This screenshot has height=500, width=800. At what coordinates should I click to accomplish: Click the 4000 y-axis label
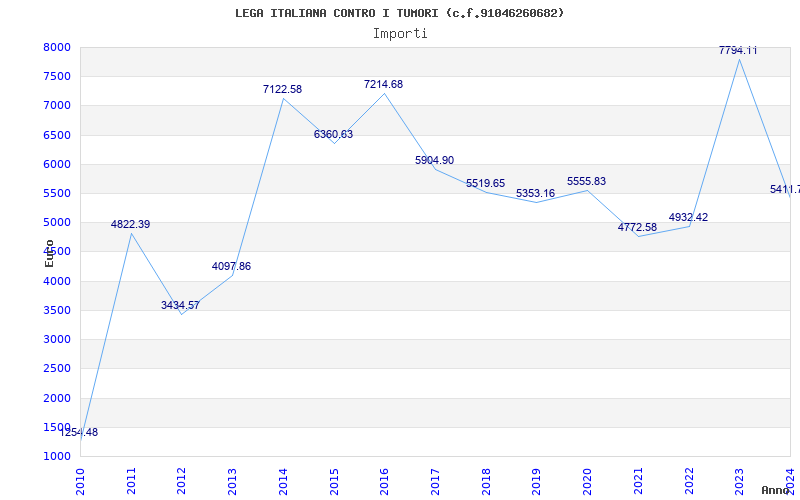tap(57, 281)
